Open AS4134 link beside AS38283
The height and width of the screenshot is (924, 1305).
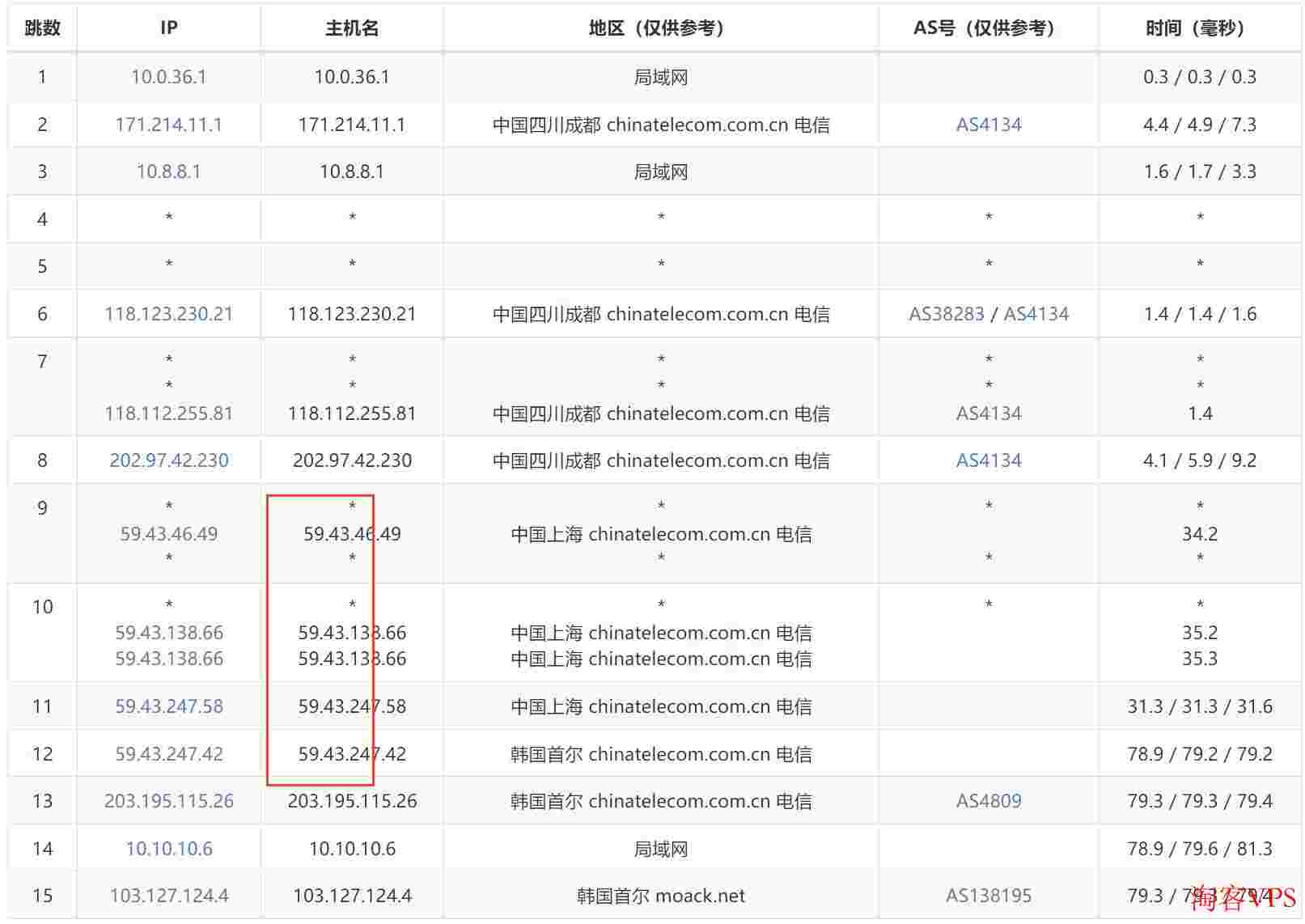tap(1036, 314)
